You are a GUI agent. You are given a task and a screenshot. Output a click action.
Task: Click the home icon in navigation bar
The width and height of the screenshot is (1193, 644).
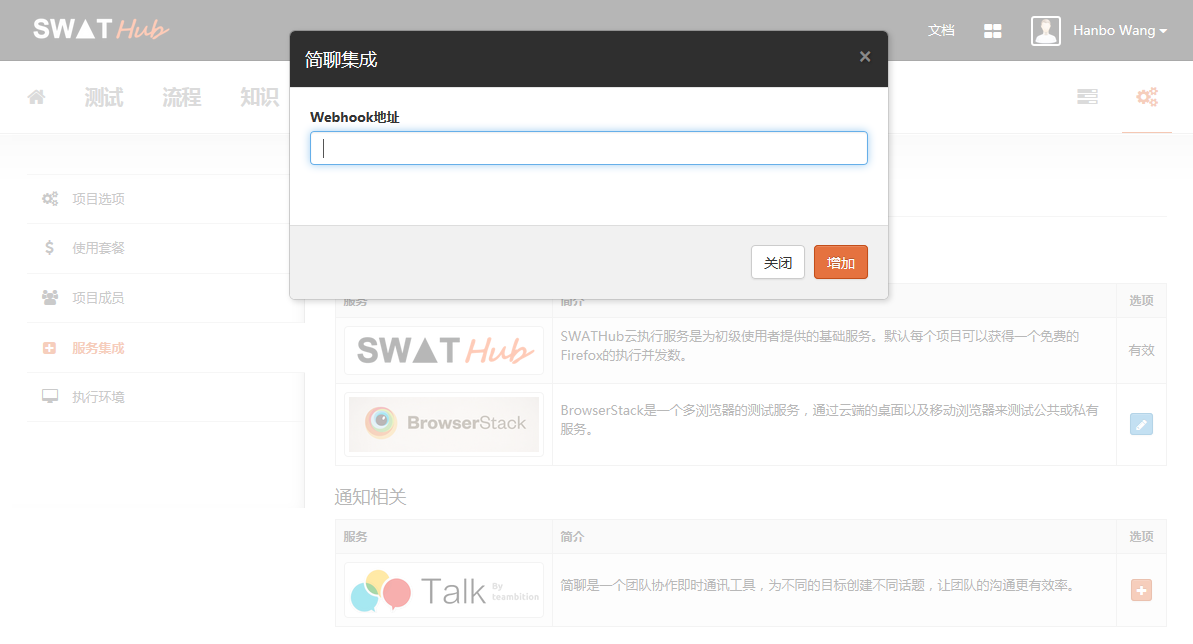click(36, 97)
